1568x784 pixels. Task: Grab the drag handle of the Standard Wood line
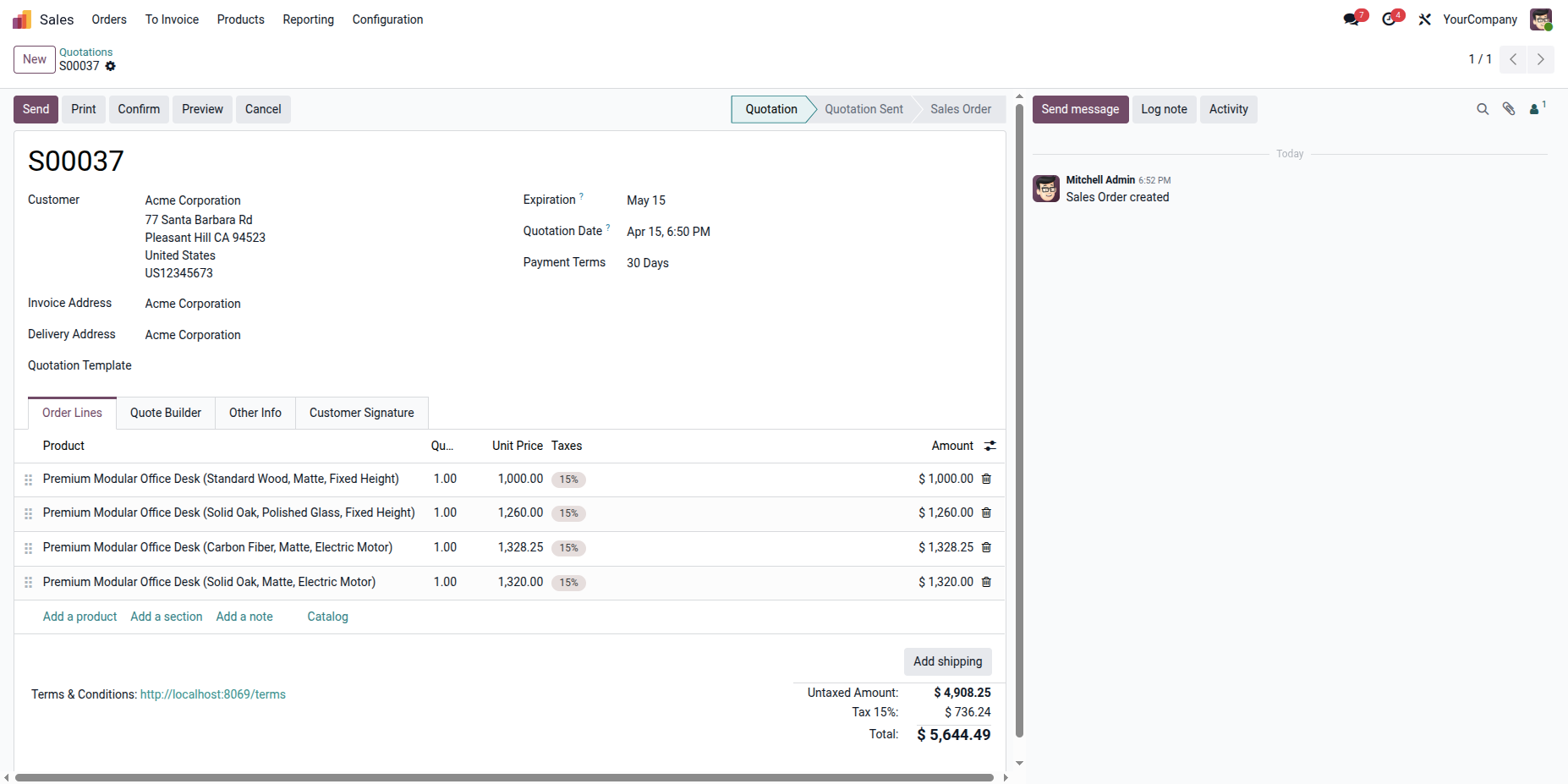(28, 480)
